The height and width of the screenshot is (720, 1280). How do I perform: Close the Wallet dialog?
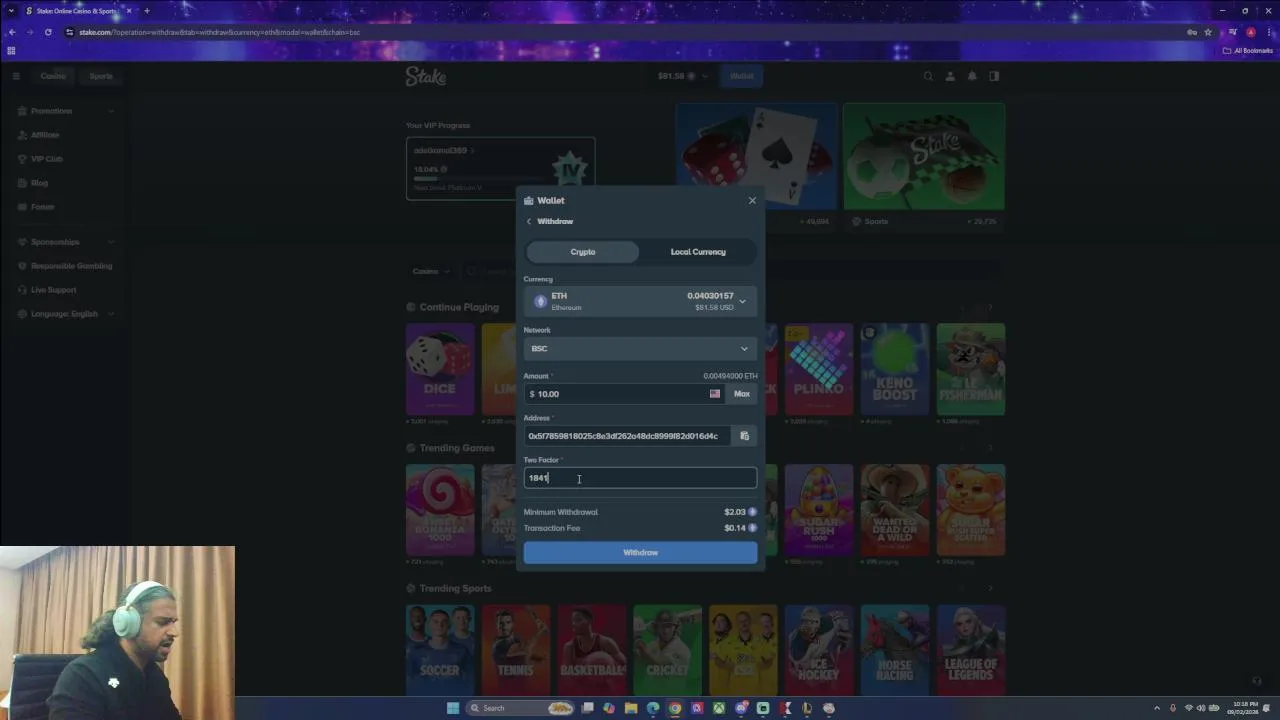752,200
